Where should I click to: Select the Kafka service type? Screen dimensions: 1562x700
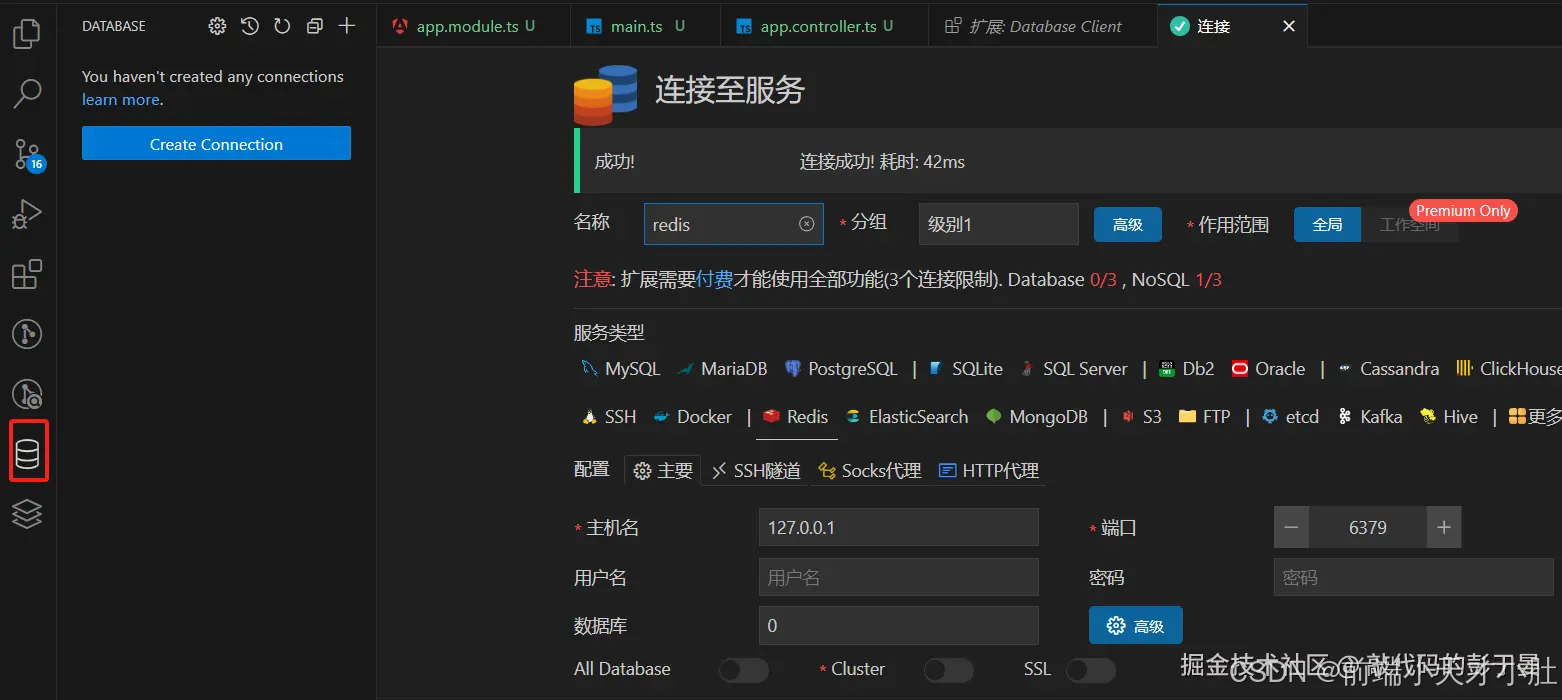(1370, 416)
